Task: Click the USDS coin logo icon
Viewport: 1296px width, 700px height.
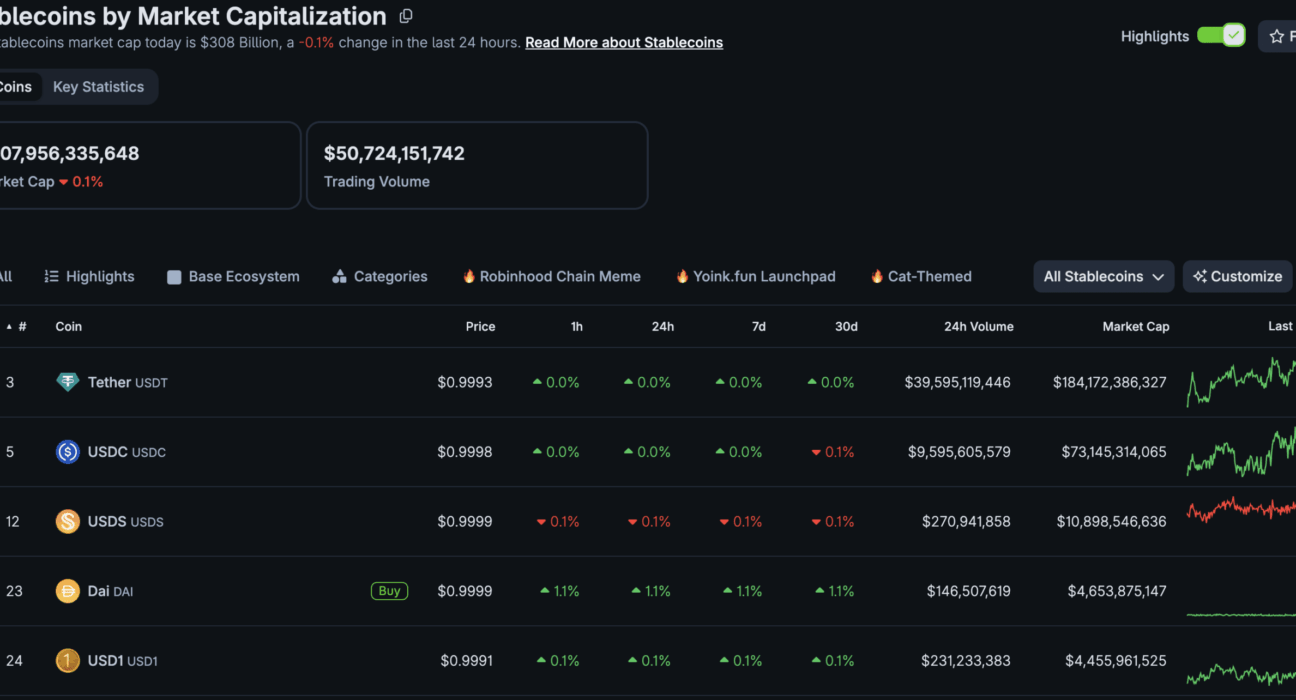Action: pos(67,521)
